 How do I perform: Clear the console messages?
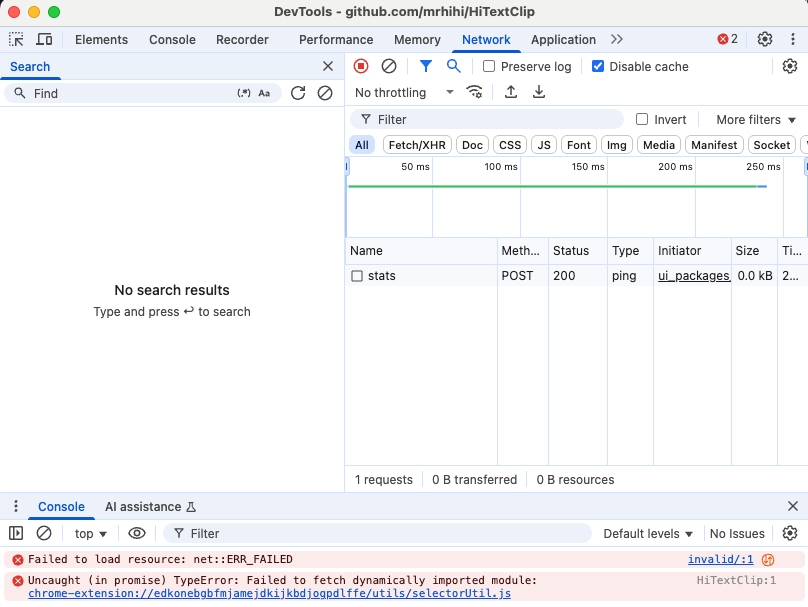coord(44,533)
